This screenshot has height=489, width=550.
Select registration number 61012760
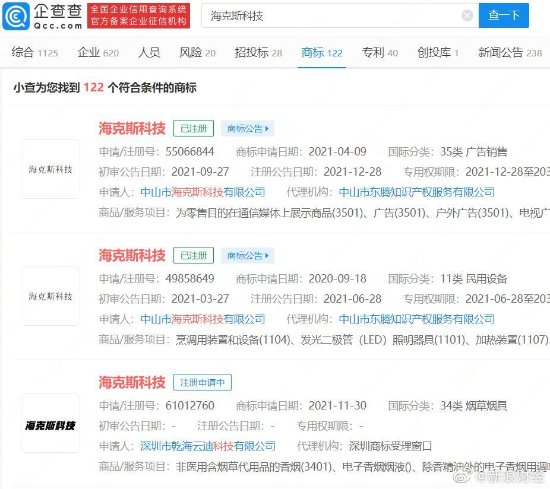pyautogui.click(x=190, y=406)
